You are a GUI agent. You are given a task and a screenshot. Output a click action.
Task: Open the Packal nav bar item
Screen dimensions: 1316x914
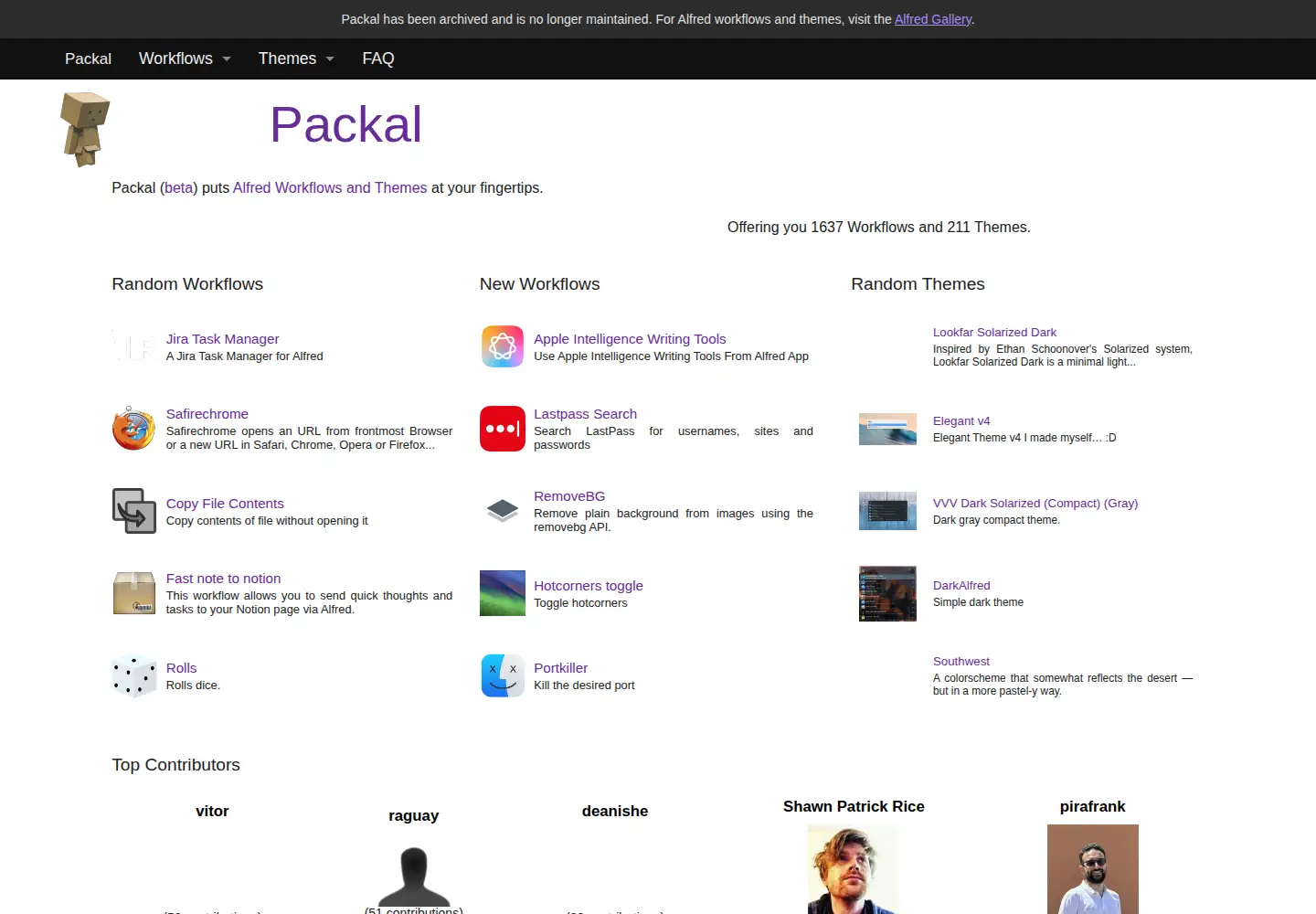(x=88, y=58)
